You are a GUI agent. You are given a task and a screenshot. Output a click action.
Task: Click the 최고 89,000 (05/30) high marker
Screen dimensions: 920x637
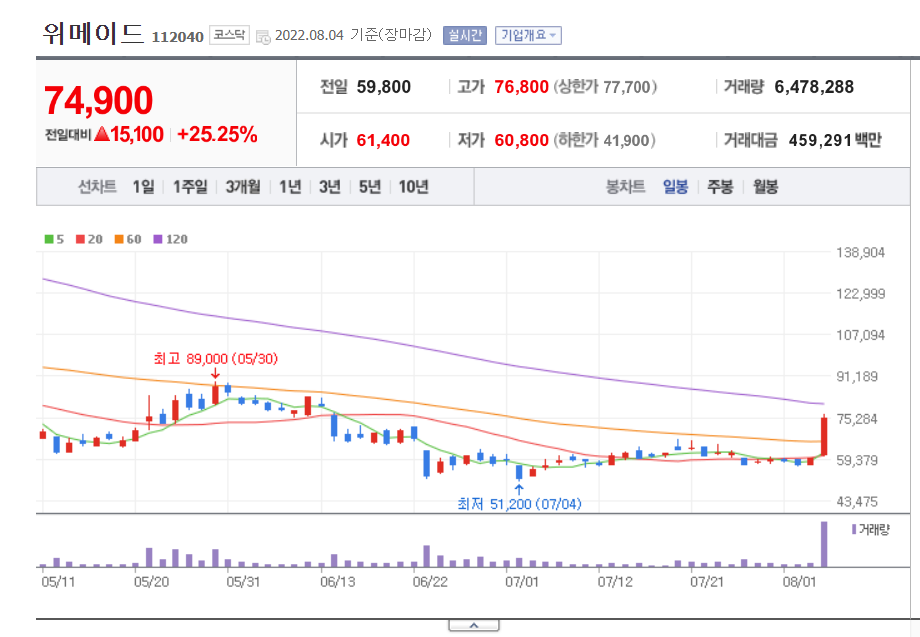215,358
